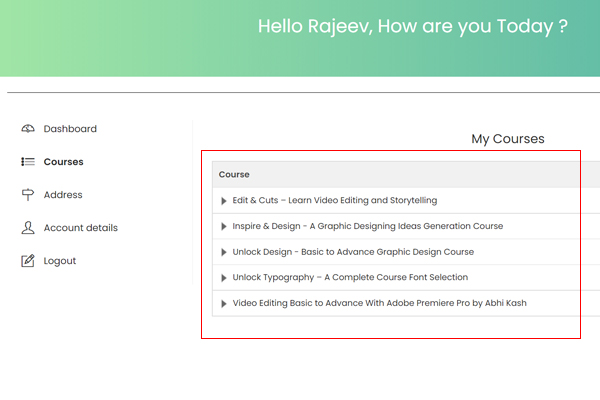This screenshot has height=400, width=600.
Task: Go to the Address menu item
Action: [63, 195]
